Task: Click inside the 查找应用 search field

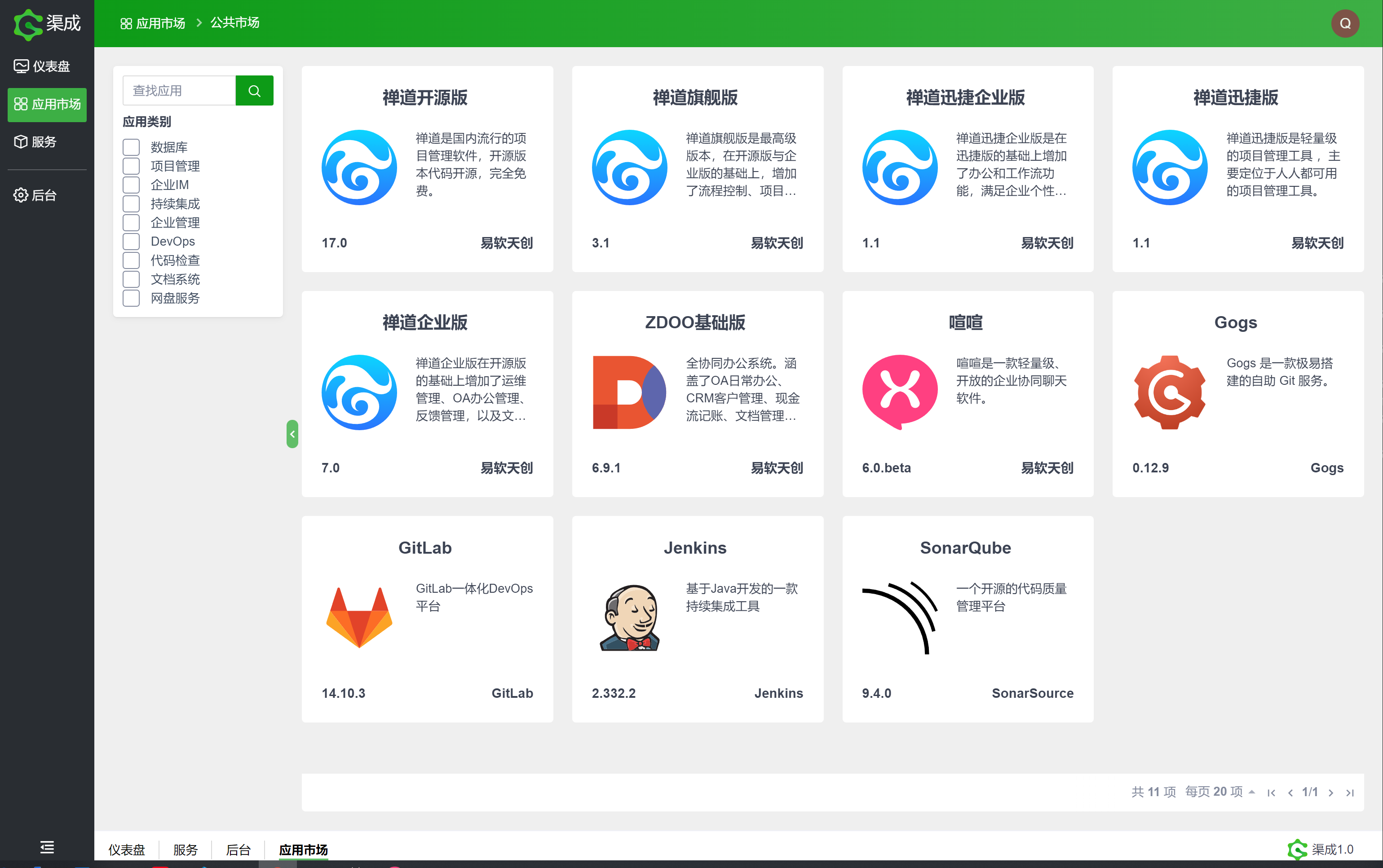Action: tap(178, 90)
